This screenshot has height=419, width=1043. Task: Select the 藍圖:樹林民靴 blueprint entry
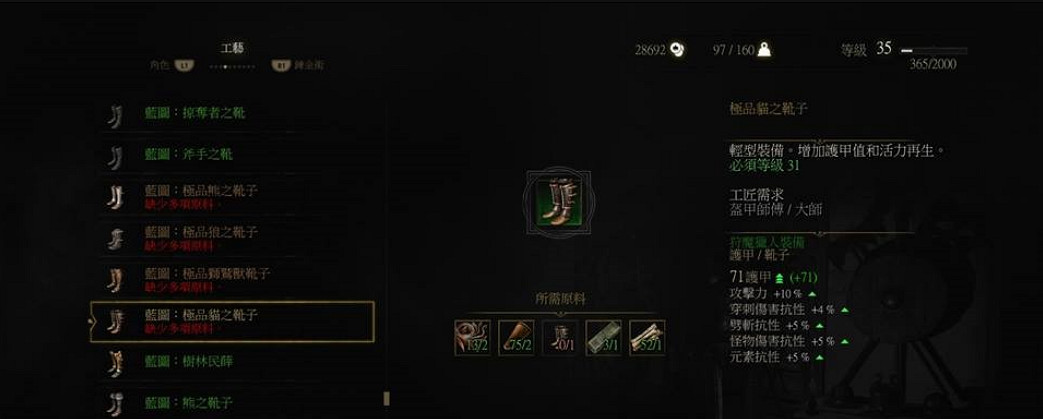[x=233, y=362]
